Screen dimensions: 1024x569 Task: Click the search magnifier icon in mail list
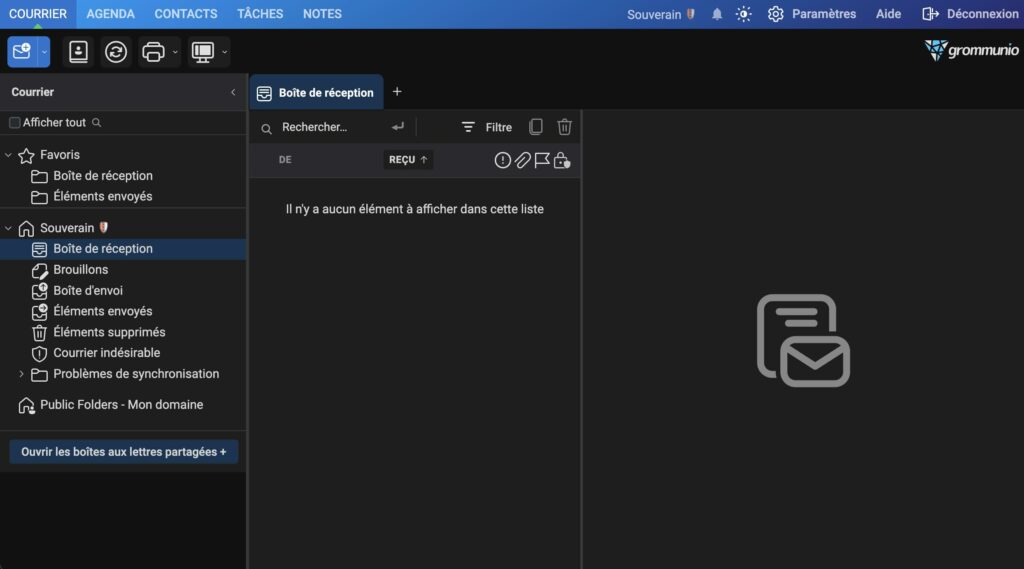pos(266,129)
